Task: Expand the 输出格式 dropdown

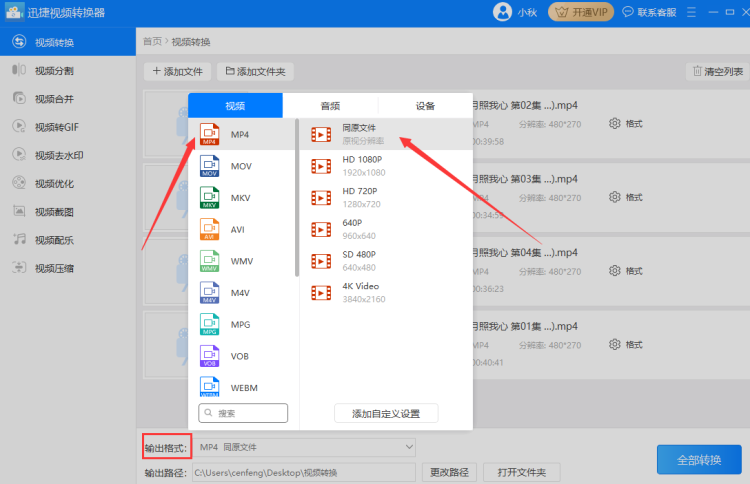Action: tap(304, 447)
